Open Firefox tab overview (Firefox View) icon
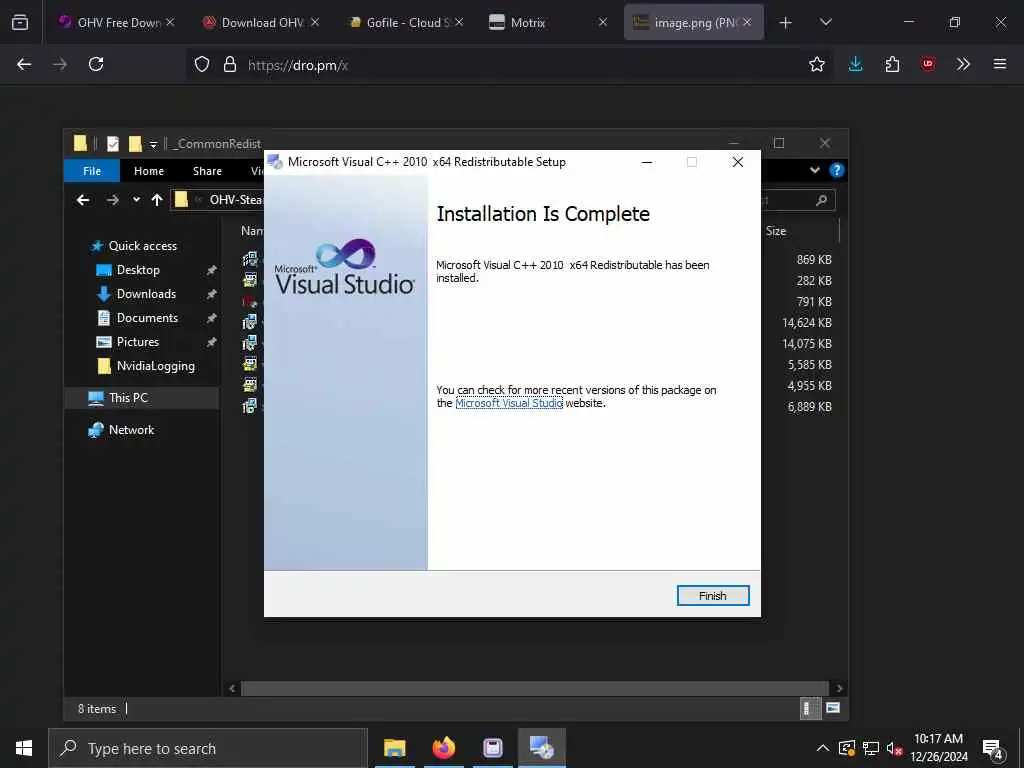This screenshot has width=1024, height=768. (x=20, y=22)
